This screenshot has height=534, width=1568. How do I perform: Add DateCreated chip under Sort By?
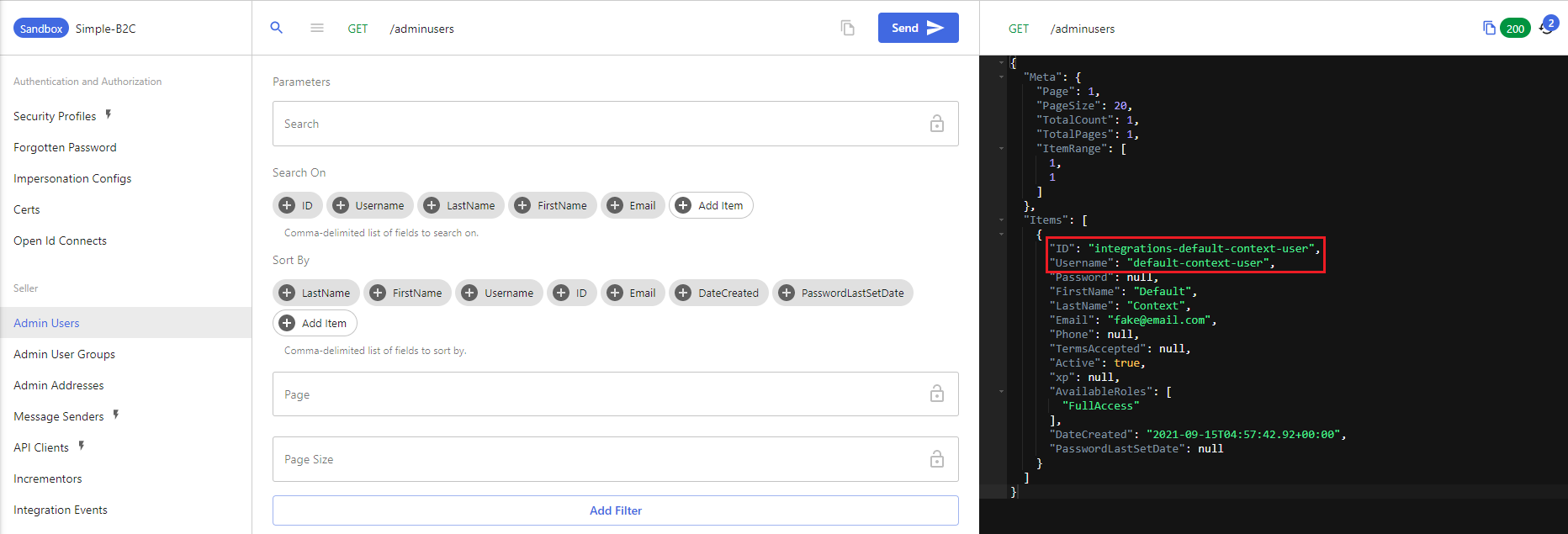coord(718,293)
